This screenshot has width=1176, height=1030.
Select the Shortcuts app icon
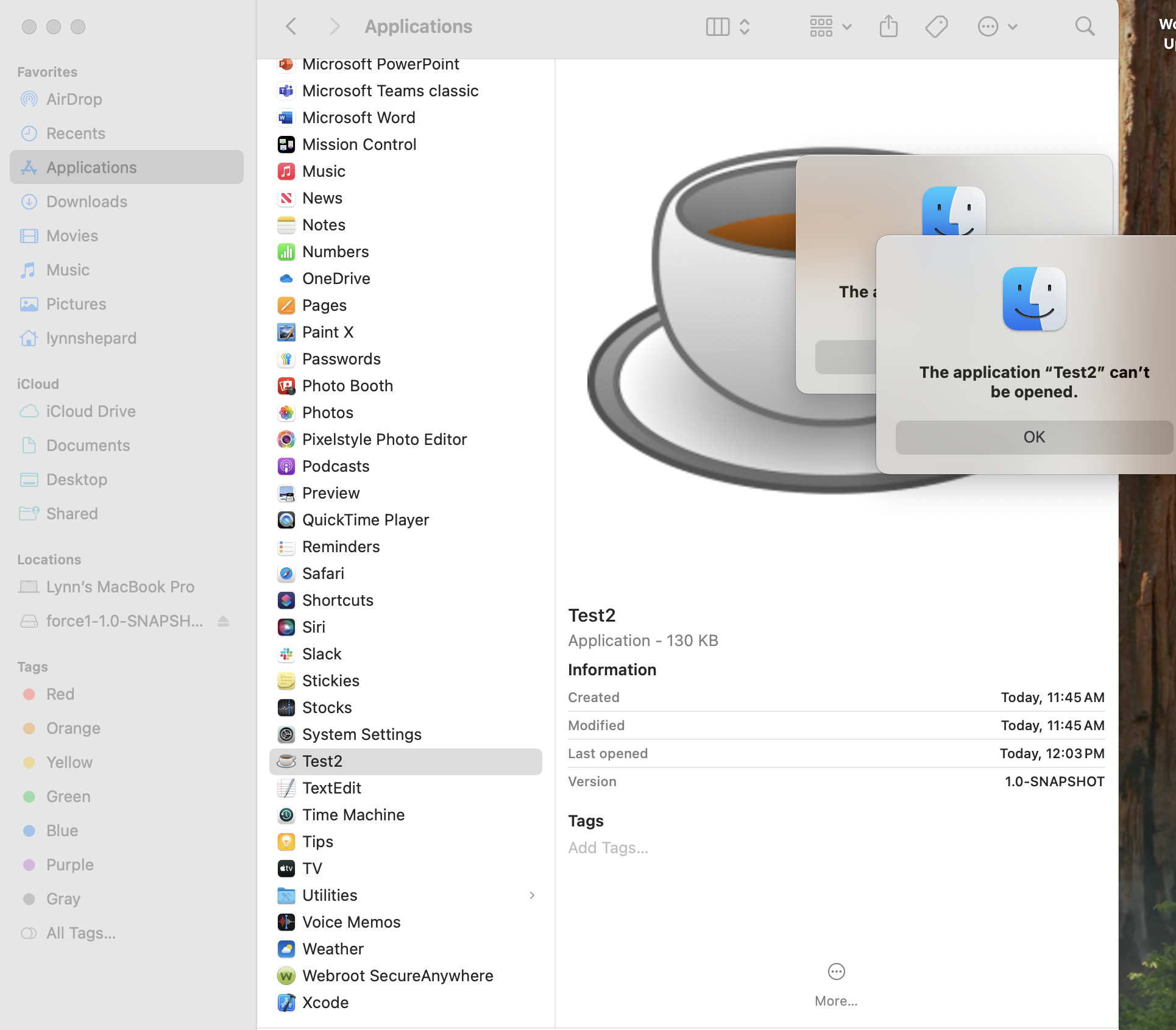pyautogui.click(x=286, y=600)
